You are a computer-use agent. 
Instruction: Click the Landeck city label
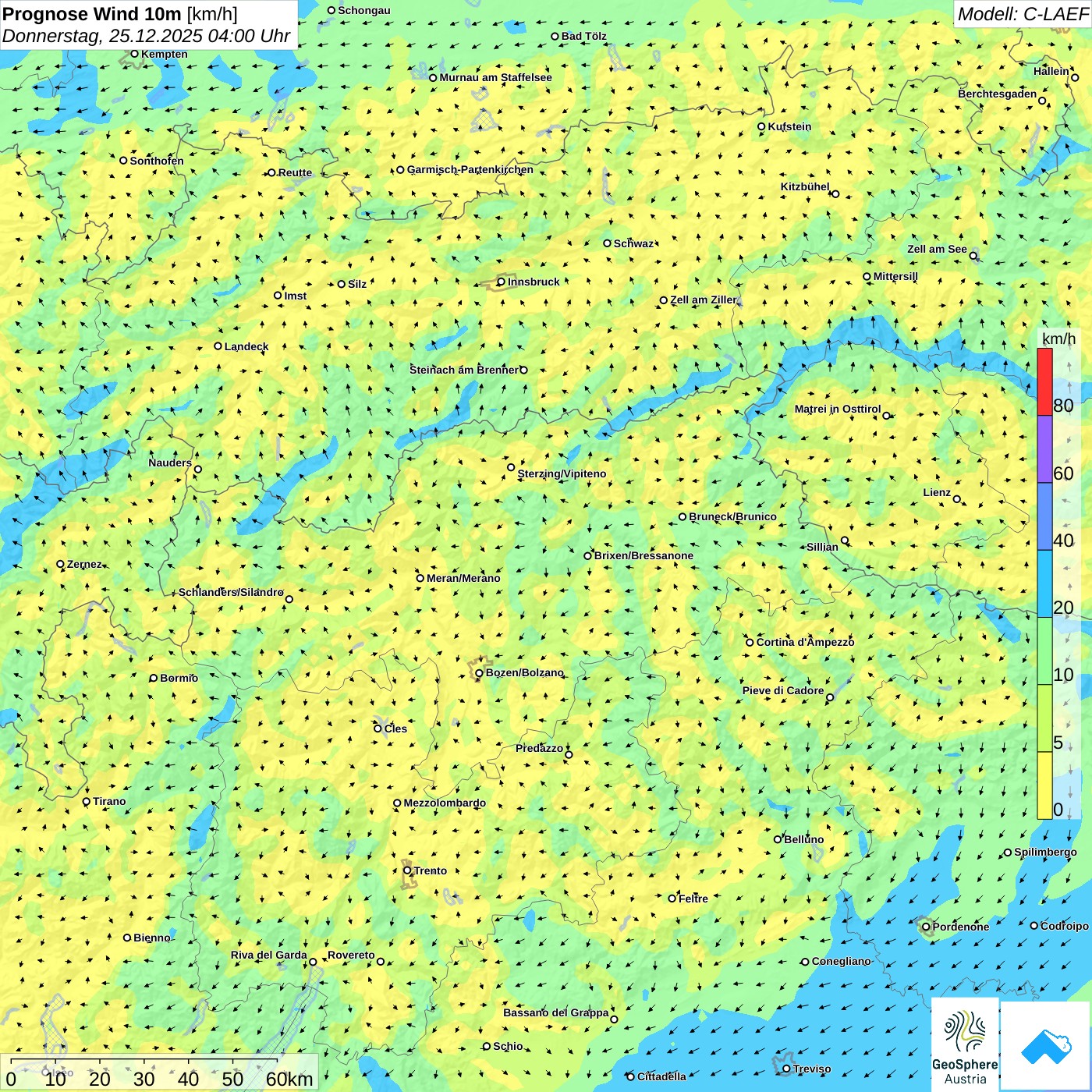pos(246,346)
